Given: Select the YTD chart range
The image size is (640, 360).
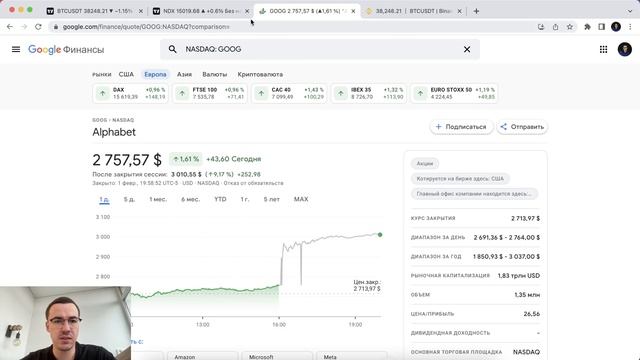Looking at the screenshot, I should pos(220,199).
